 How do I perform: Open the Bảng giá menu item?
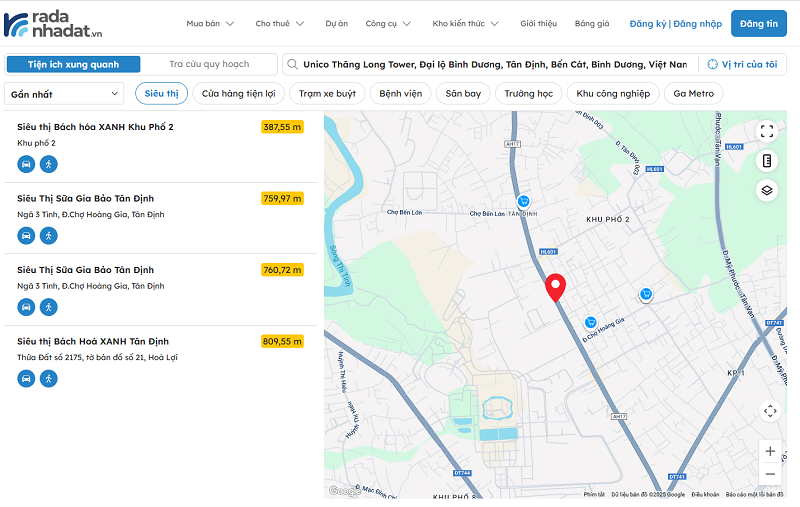592,23
